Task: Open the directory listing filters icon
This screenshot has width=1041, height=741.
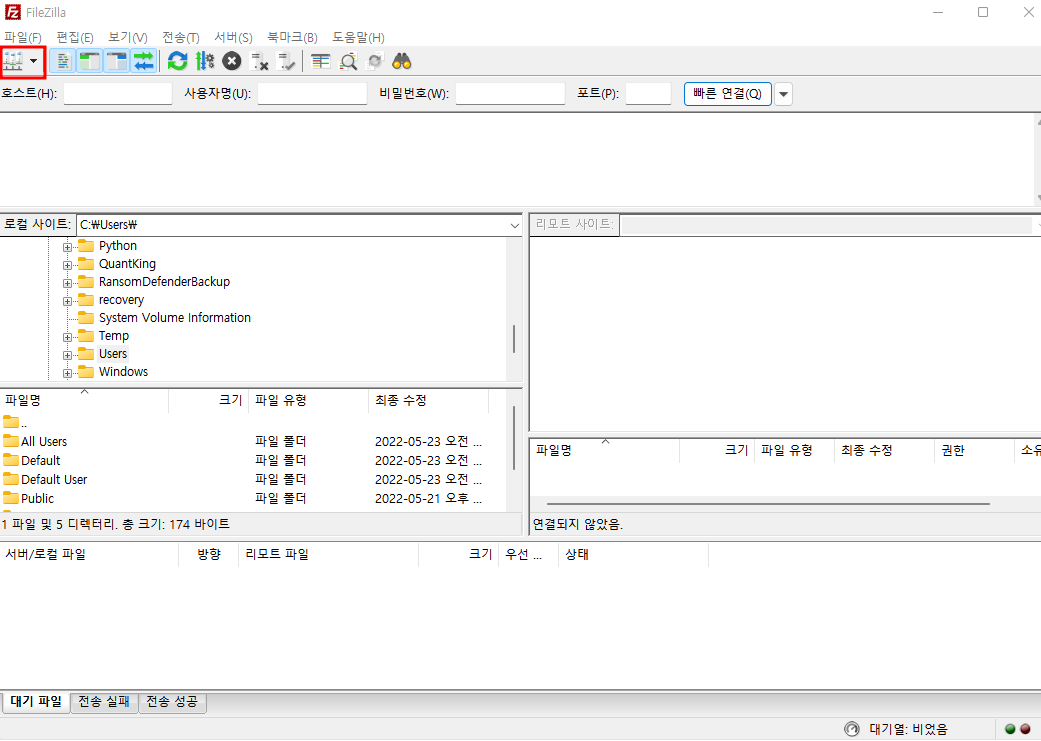Action: tap(321, 62)
